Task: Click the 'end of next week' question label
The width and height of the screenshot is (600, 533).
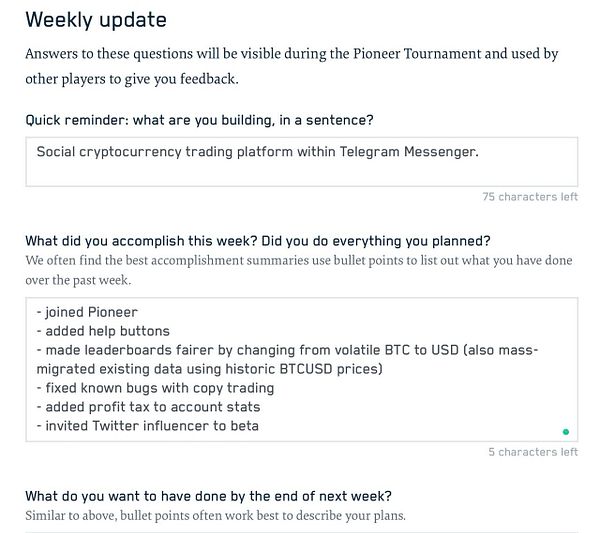Action: click(209, 496)
